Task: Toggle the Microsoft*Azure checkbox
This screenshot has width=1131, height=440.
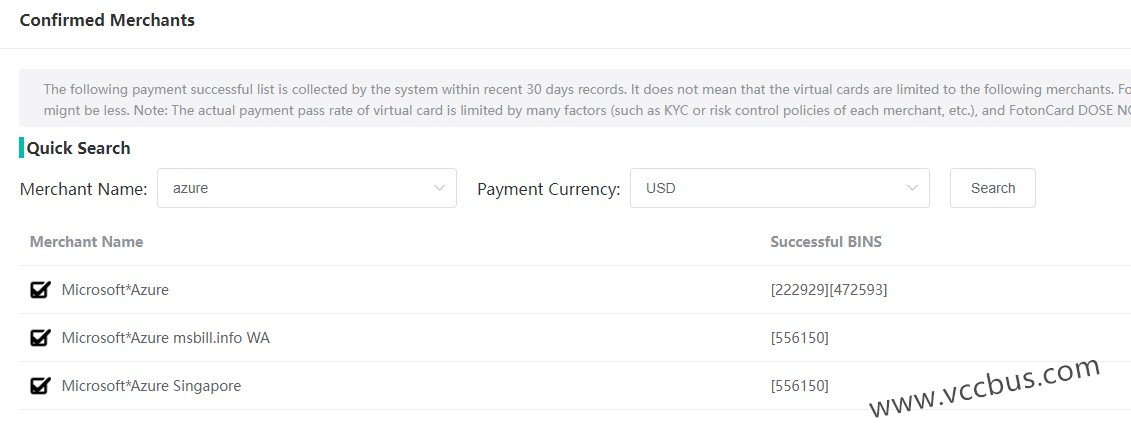Action: (x=40, y=290)
